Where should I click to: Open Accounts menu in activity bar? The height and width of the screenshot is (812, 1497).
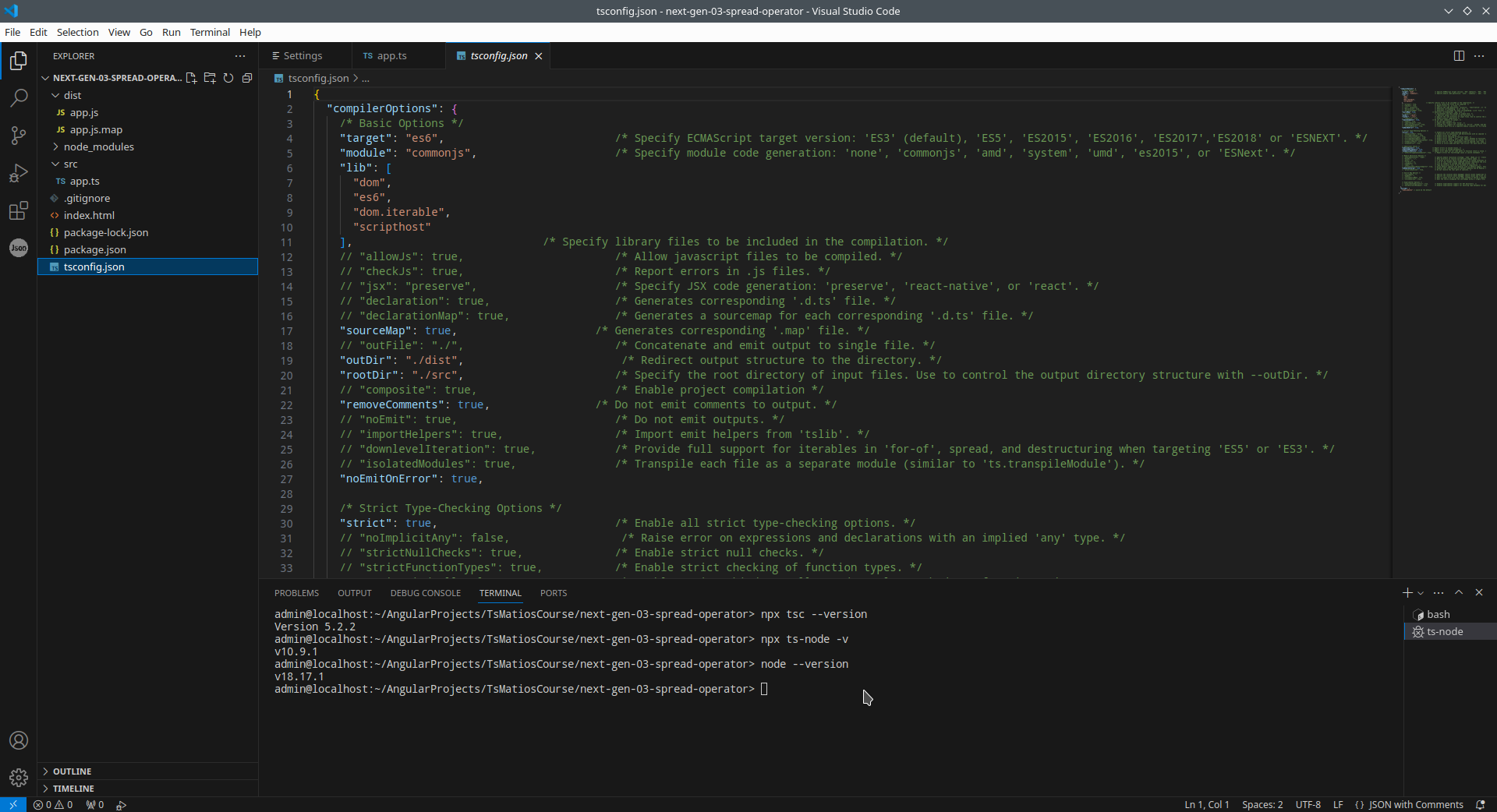click(x=19, y=740)
